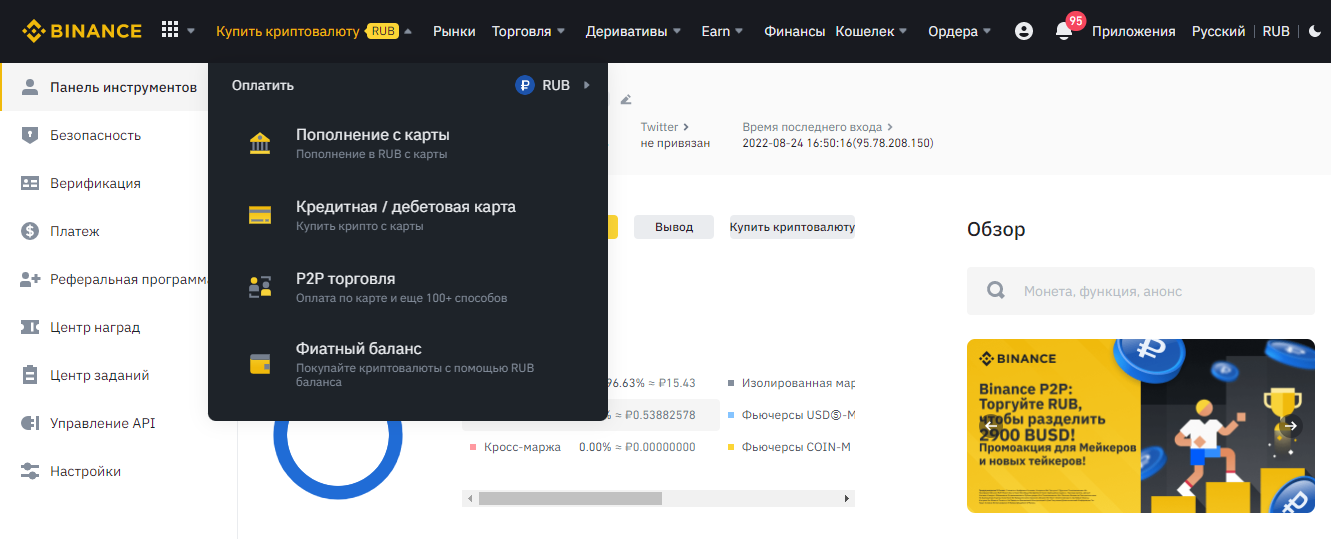The width and height of the screenshot is (1331, 539).
Task: Click the Кросс-маржа legend label
Action: click(x=522, y=447)
